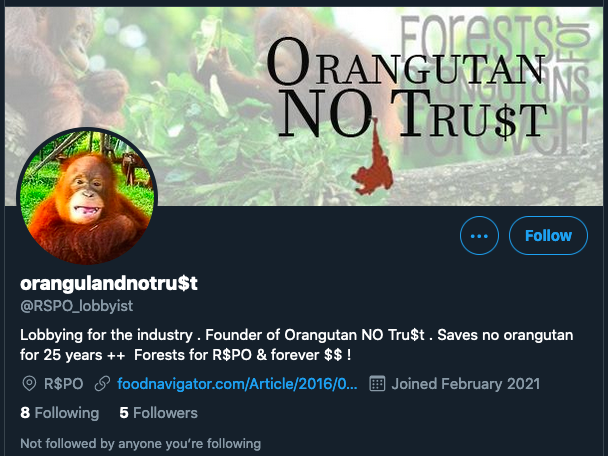Click the Joined February 2021 text
The width and height of the screenshot is (608, 456).
point(466,384)
